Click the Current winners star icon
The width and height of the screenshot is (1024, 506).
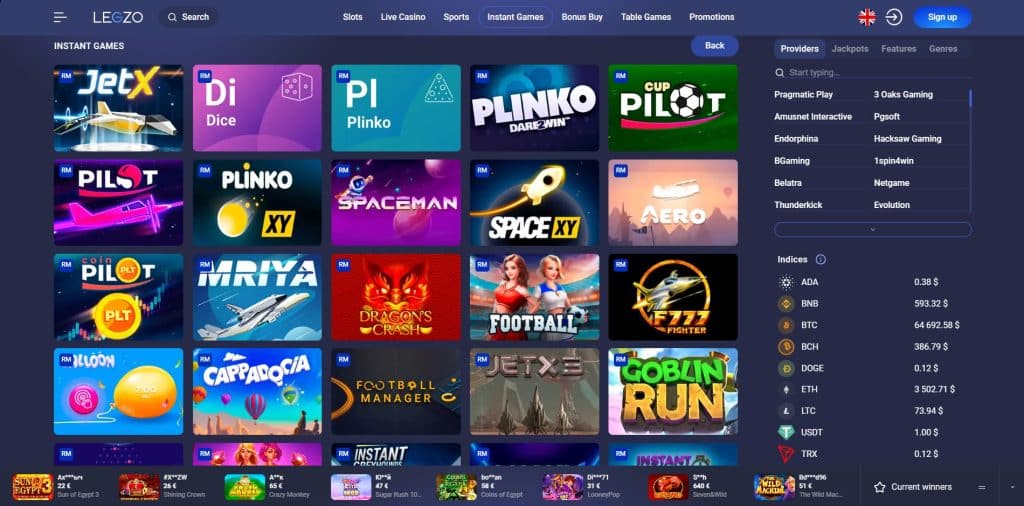880,487
